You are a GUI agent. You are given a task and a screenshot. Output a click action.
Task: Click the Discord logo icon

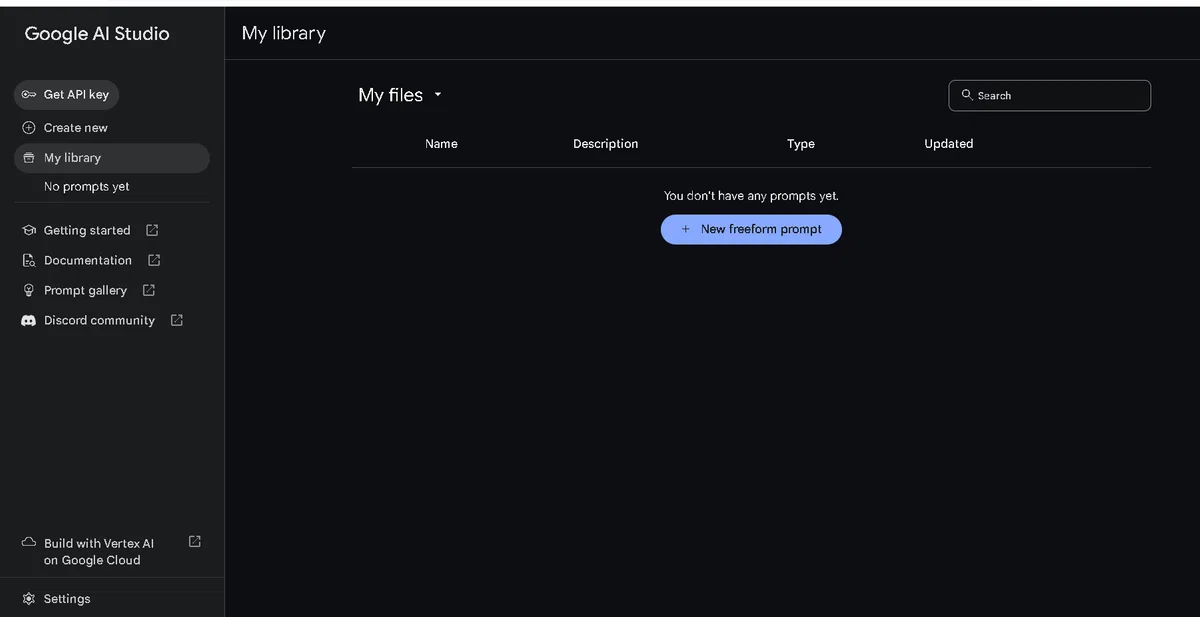tap(29, 321)
